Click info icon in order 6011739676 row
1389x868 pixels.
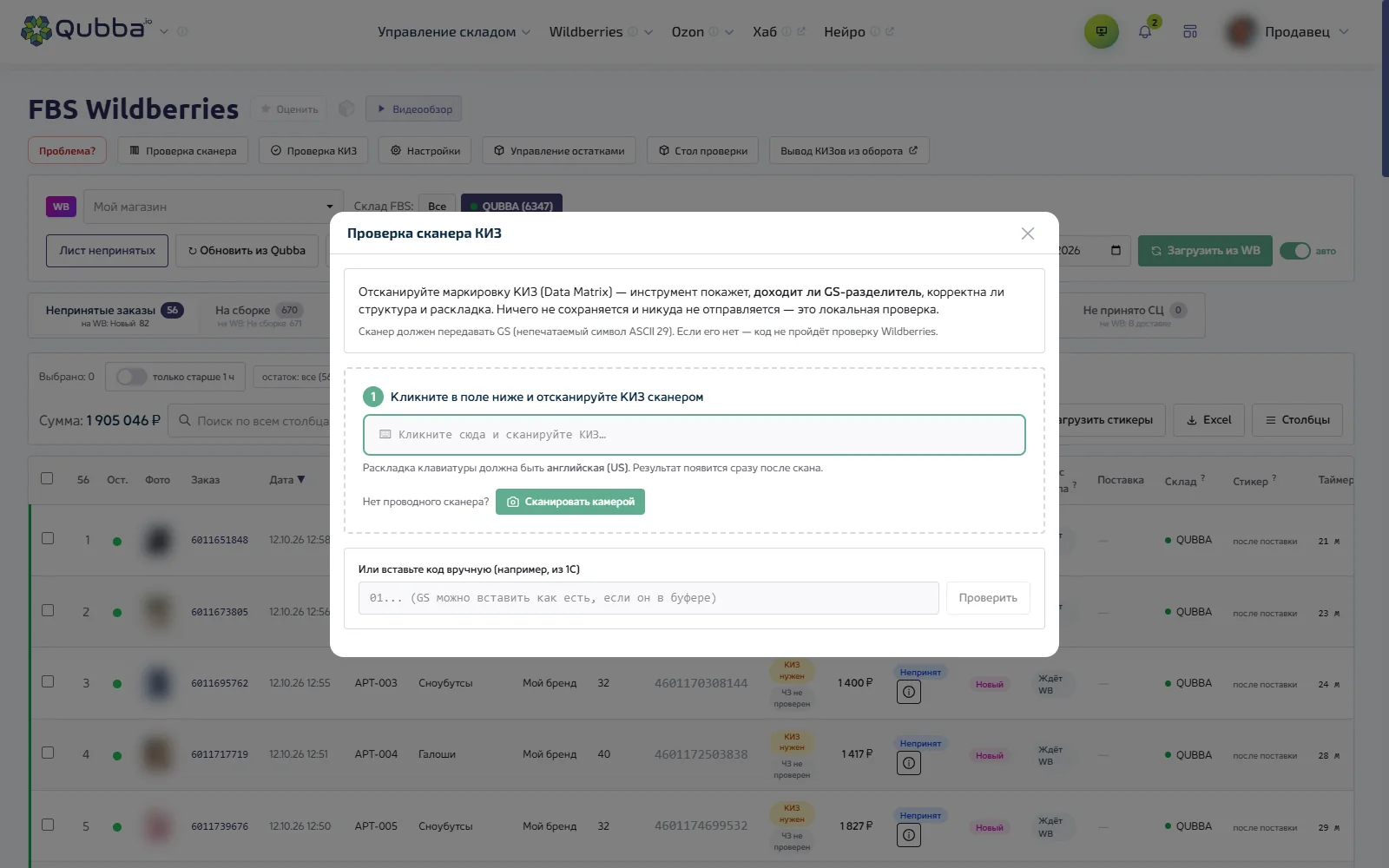[x=909, y=835]
